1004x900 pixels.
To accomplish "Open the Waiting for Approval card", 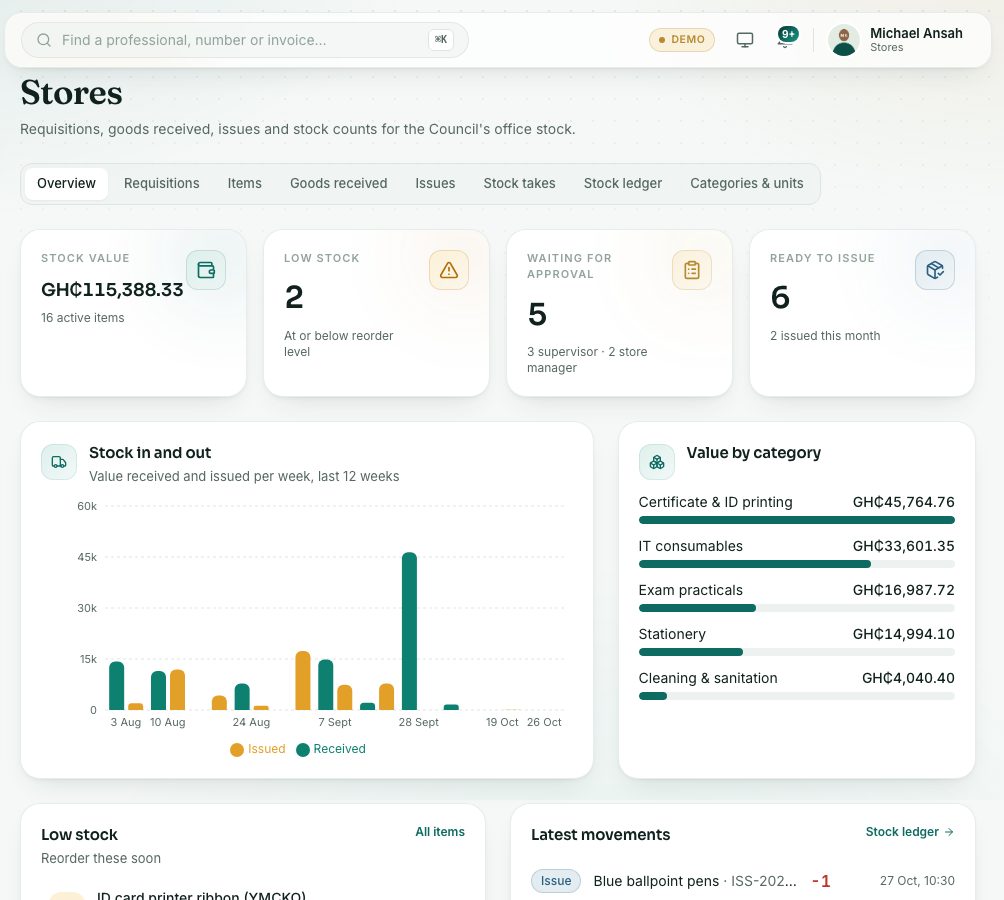I will (619, 313).
